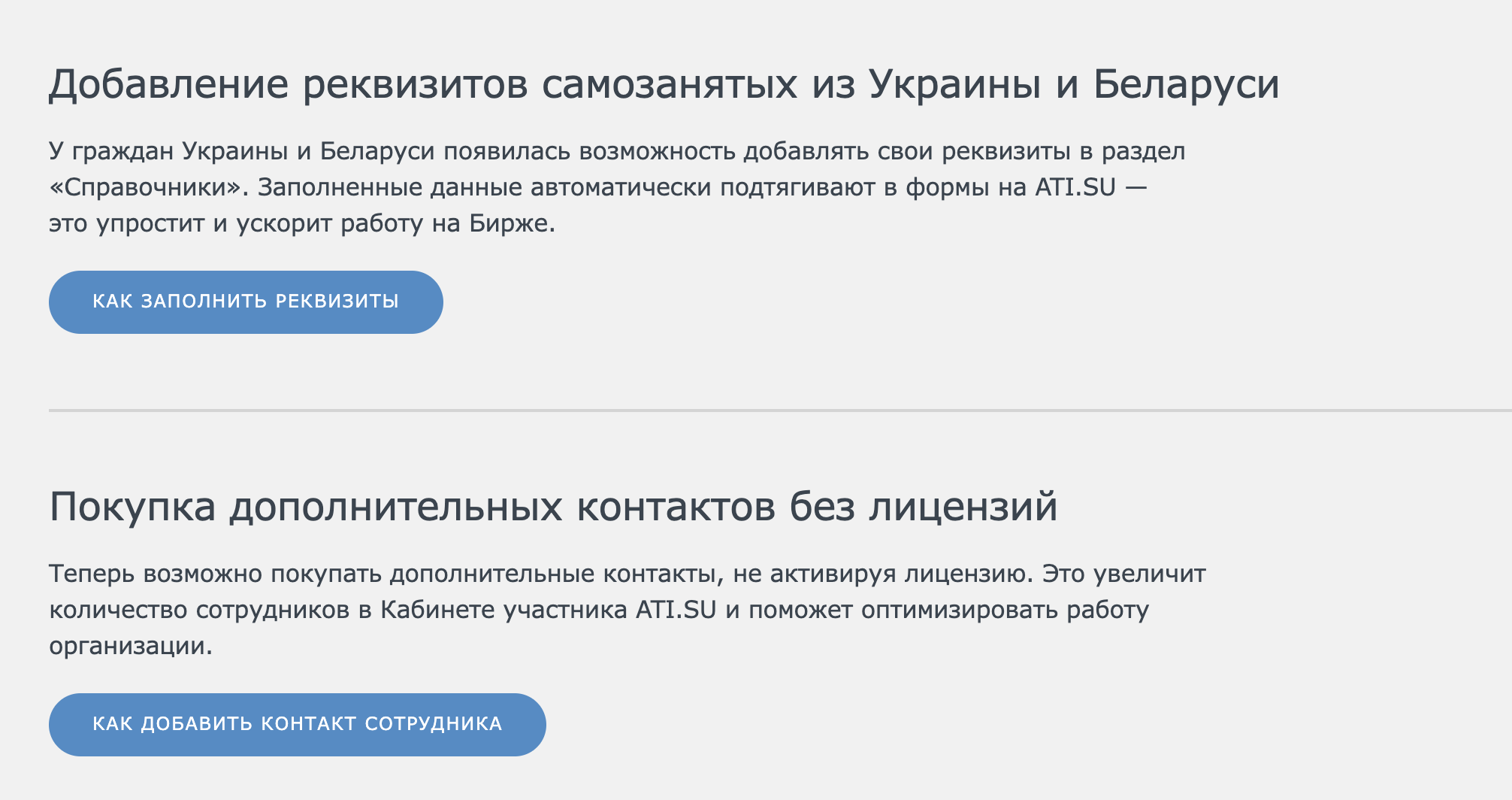This screenshot has width=1512, height=800.
Task: Click the heading about самозанятых из Украины и Беларуси
Action: point(664,84)
